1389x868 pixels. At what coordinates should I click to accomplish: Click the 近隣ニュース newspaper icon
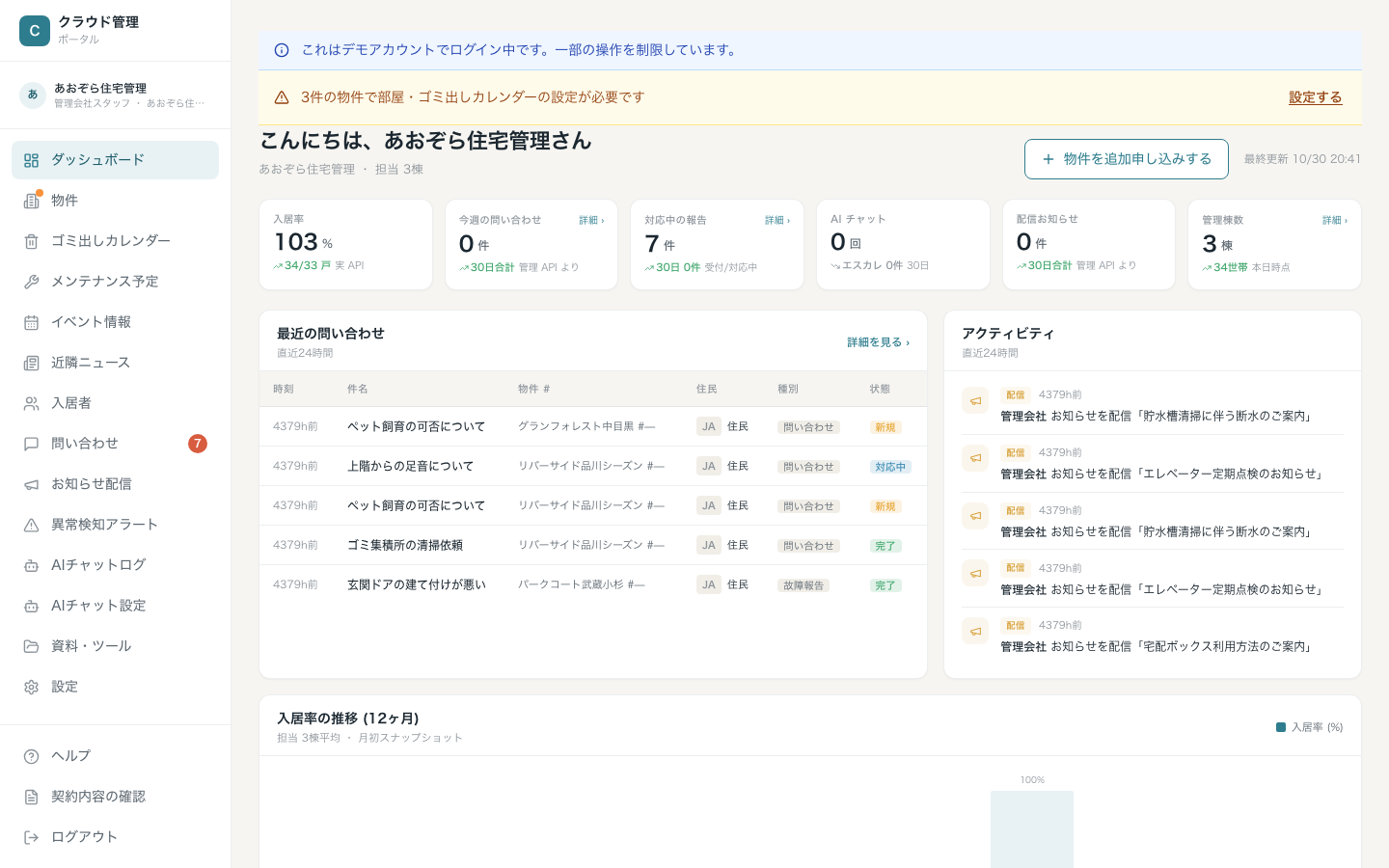point(32,363)
